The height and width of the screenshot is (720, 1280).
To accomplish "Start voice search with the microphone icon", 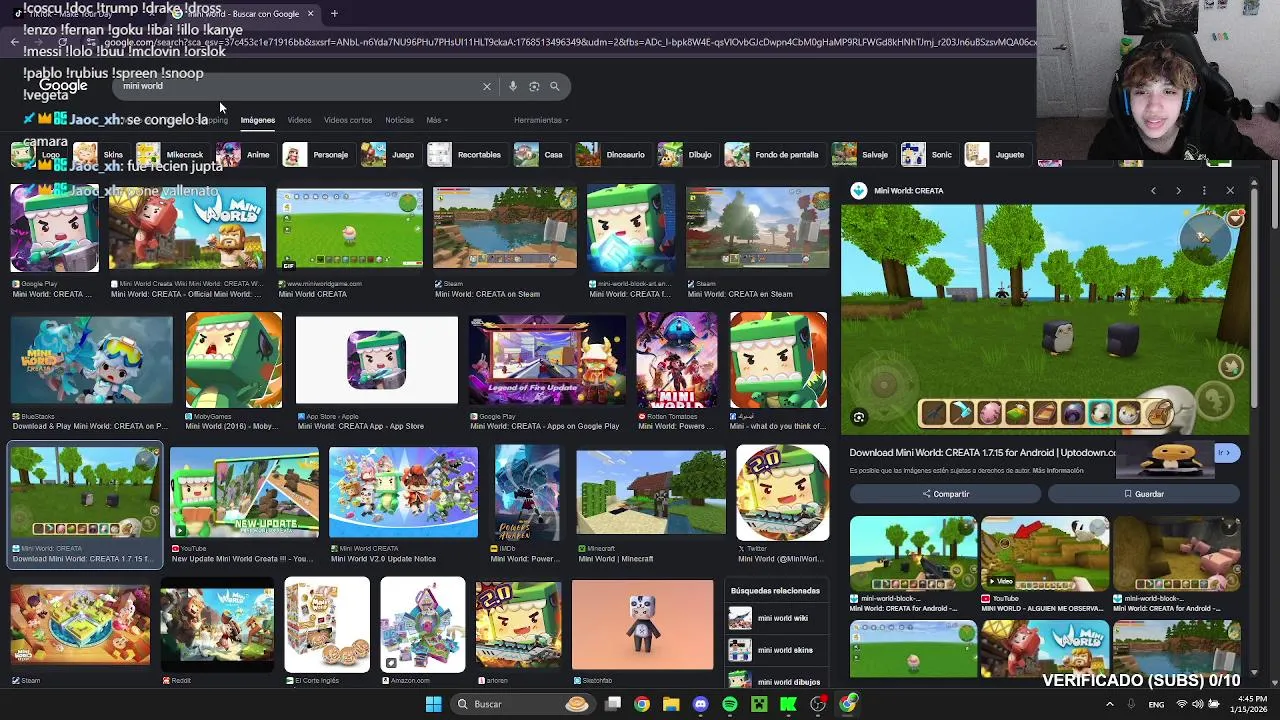I will (x=513, y=86).
